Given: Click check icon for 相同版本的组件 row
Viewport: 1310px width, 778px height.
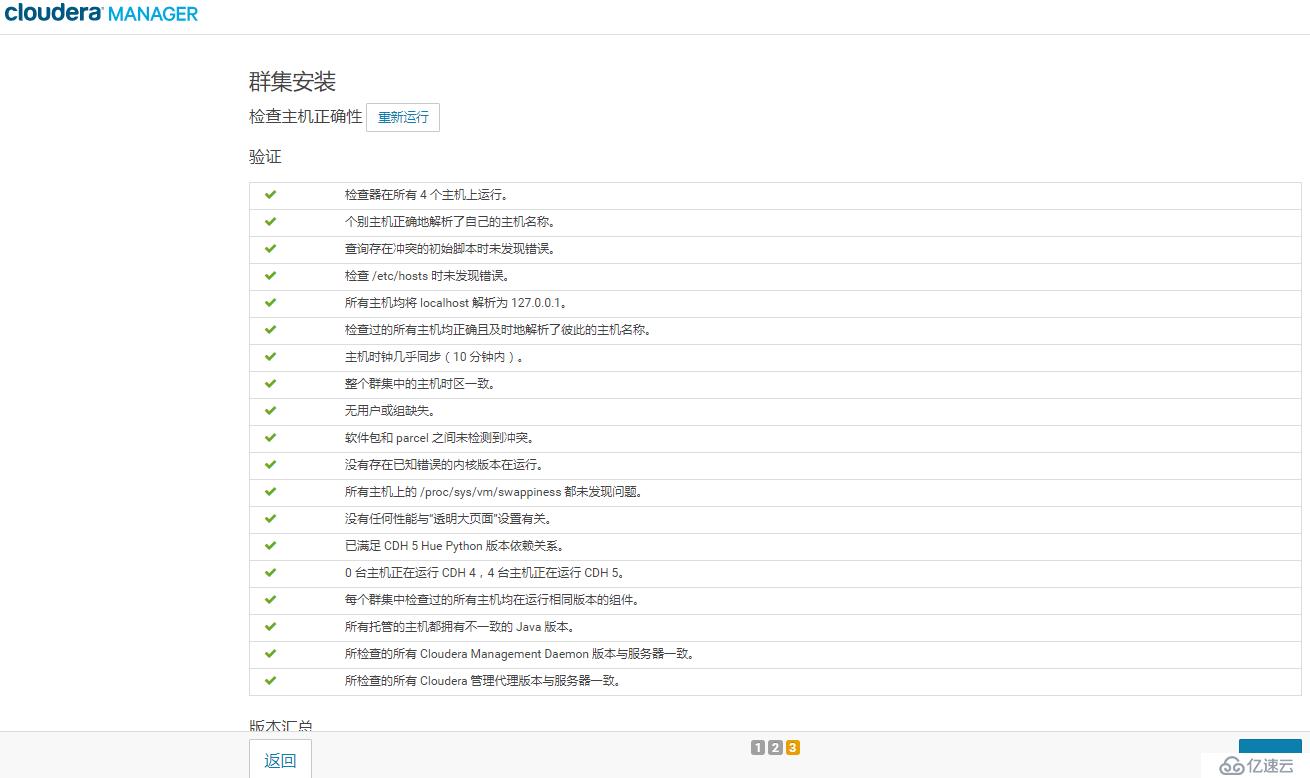Looking at the screenshot, I should coord(270,600).
